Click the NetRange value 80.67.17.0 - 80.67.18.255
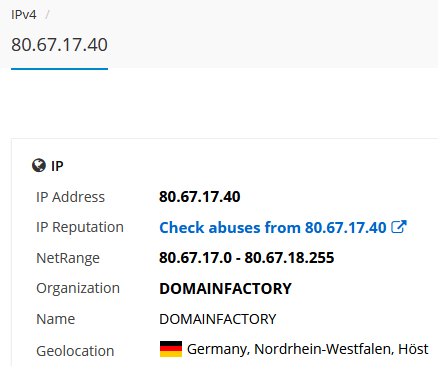Viewport: 438px width, 366px height. [246, 258]
